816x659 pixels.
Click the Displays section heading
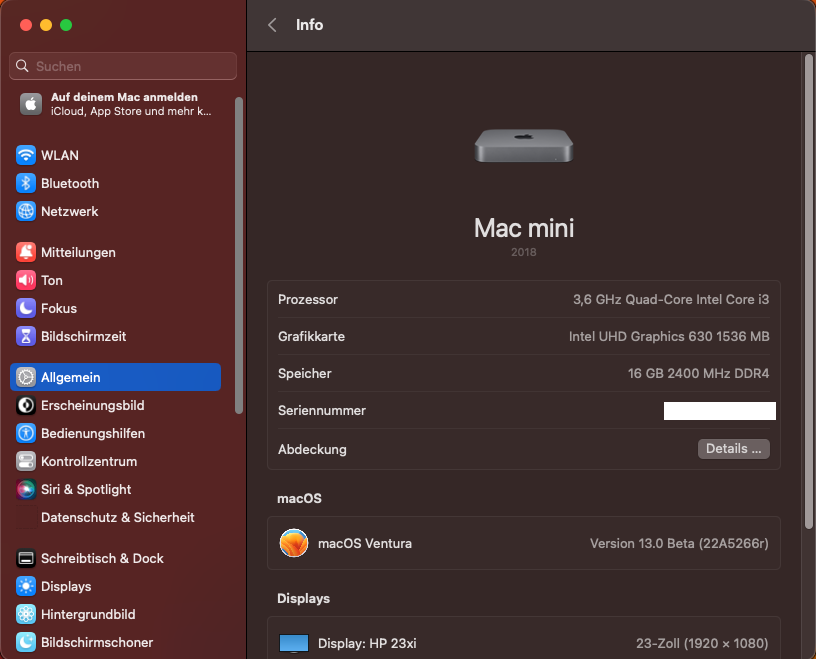coord(303,598)
